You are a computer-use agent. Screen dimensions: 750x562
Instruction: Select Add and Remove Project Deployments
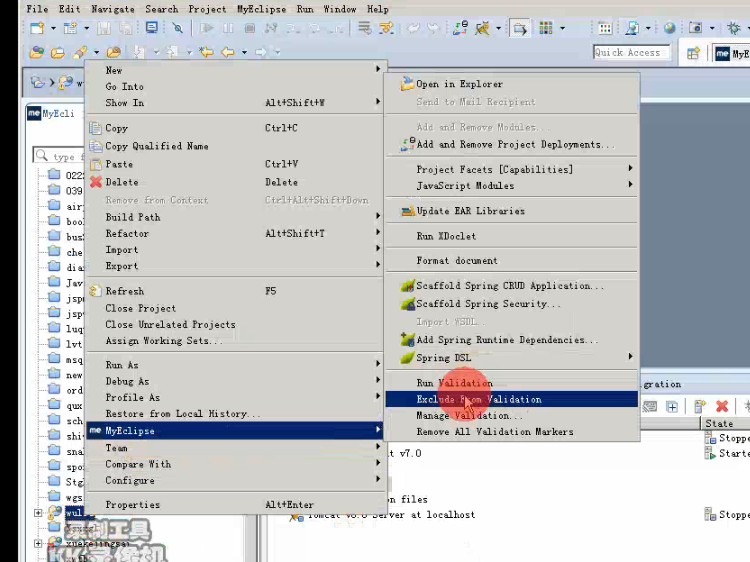pyautogui.click(x=512, y=144)
